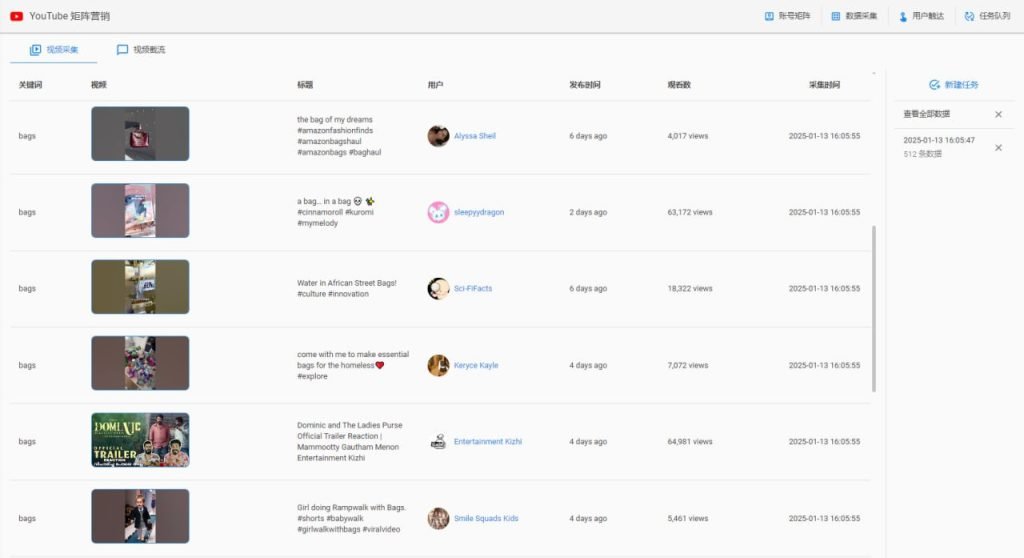Switch to the 视频截流 tab
This screenshot has width=1024, height=558.
pyautogui.click(x=141, y=50)
